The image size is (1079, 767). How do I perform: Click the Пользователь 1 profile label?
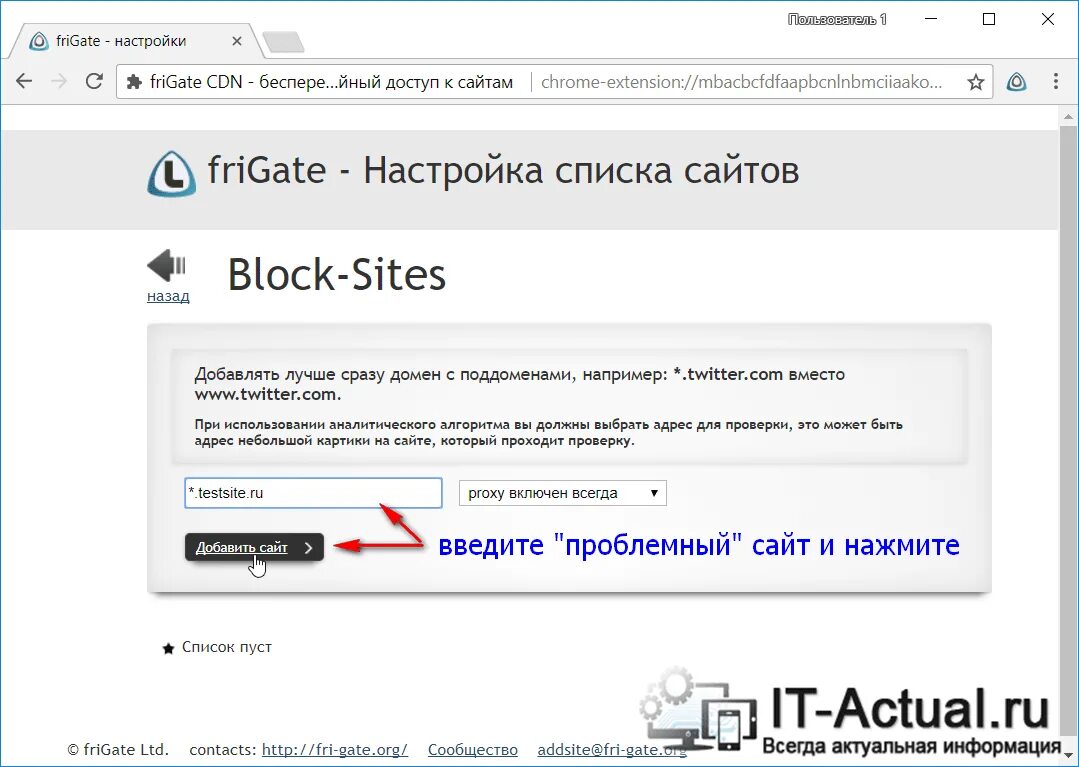tap(837, 20)
